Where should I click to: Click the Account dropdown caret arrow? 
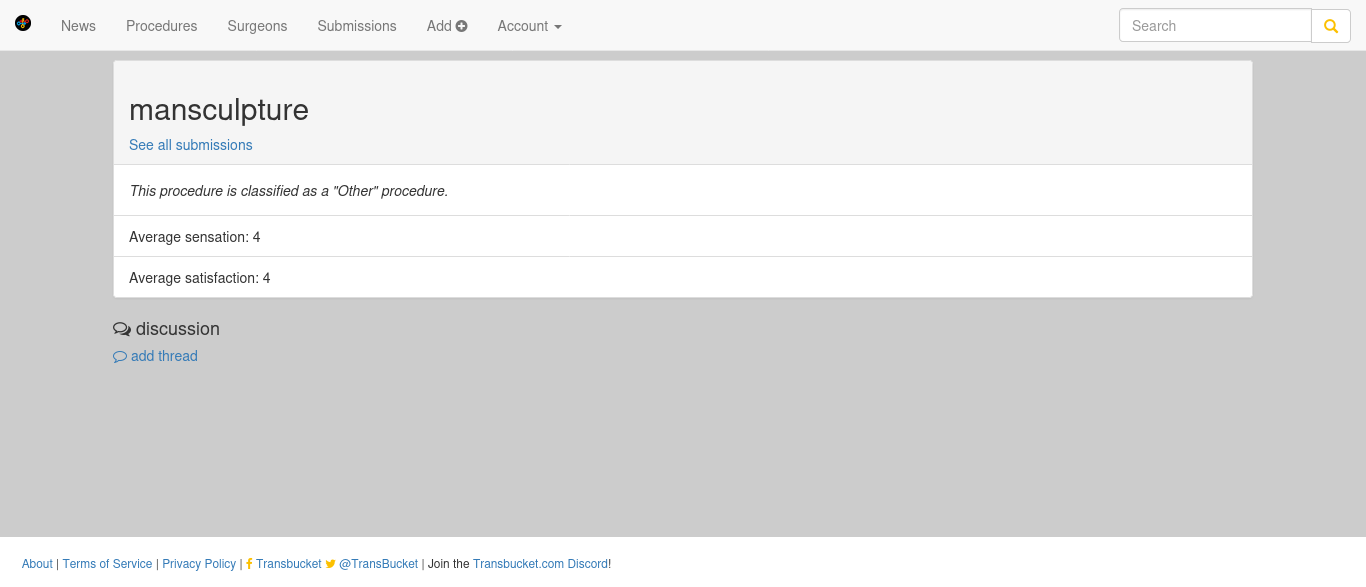(x=558, y=27)
